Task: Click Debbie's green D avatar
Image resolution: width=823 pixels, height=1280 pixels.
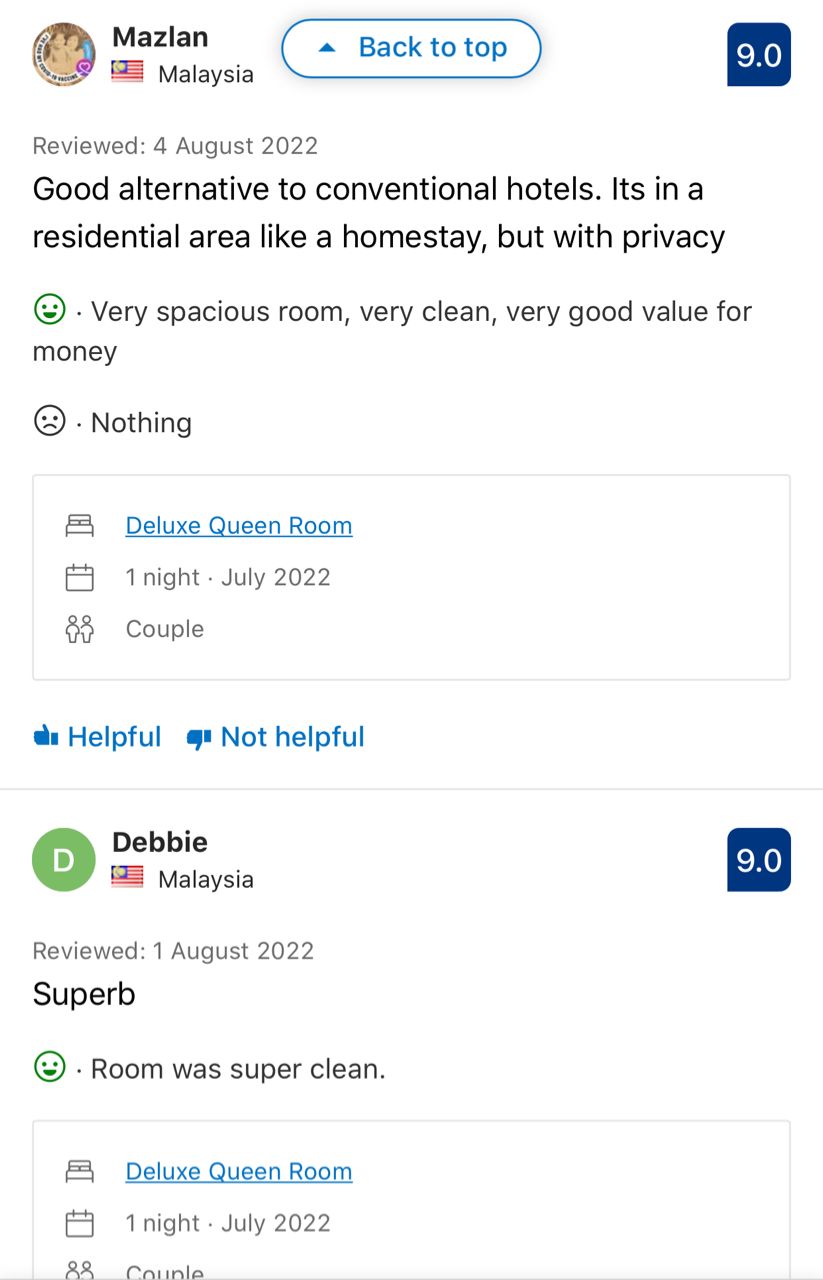Action: (x=64, y=860)
